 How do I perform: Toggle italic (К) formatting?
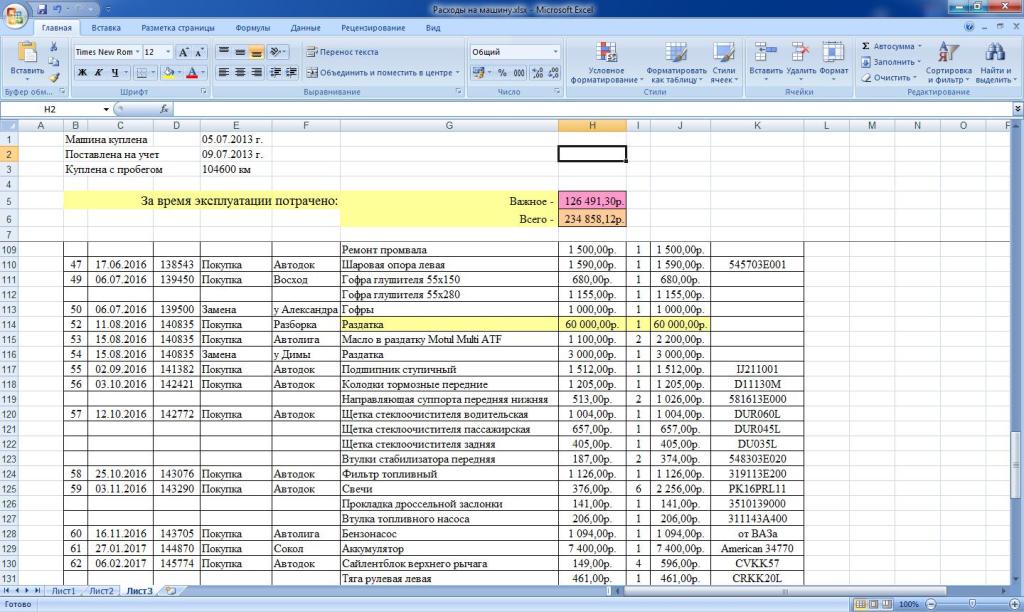coord(99,73)
